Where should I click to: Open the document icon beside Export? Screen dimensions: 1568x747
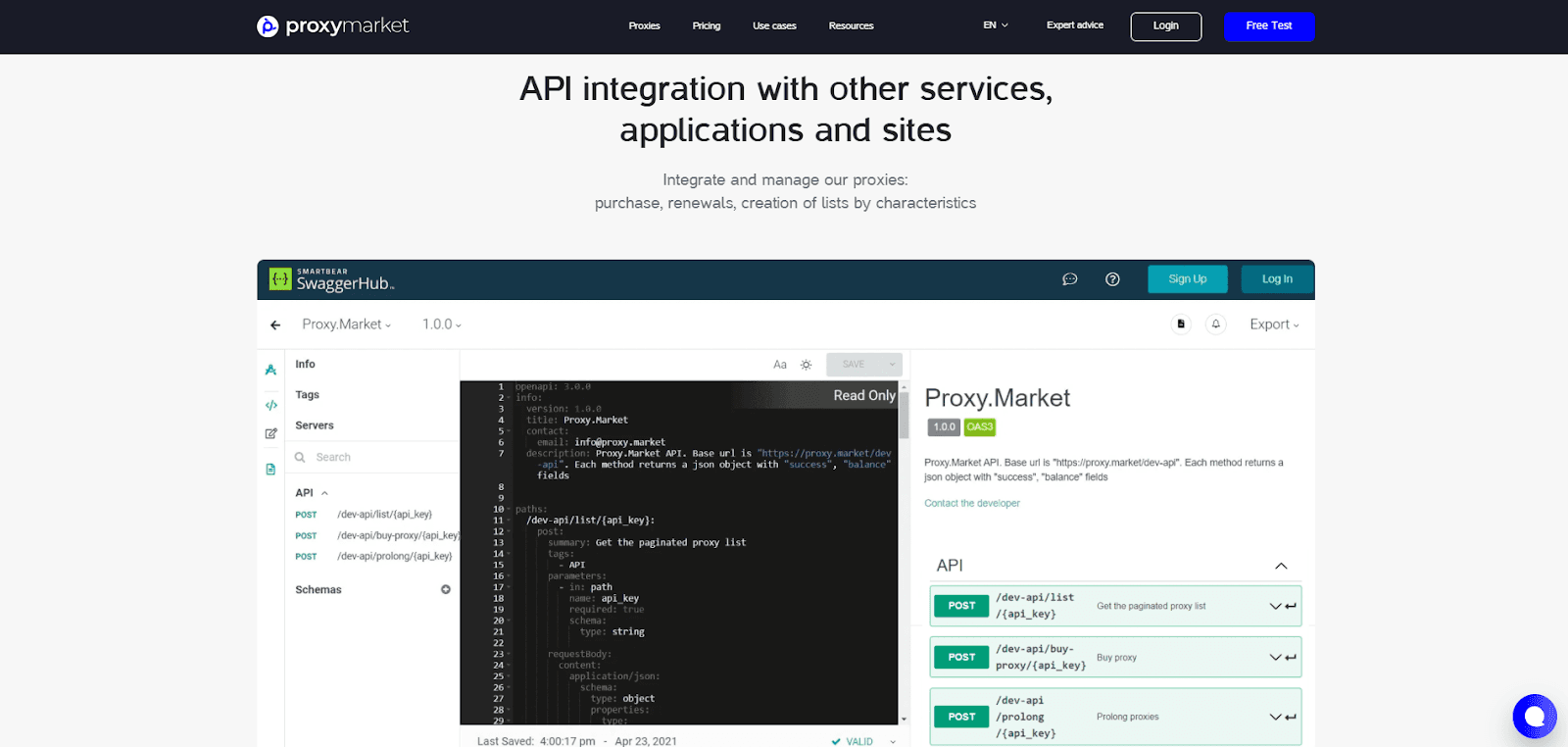tap(1181, 324)
